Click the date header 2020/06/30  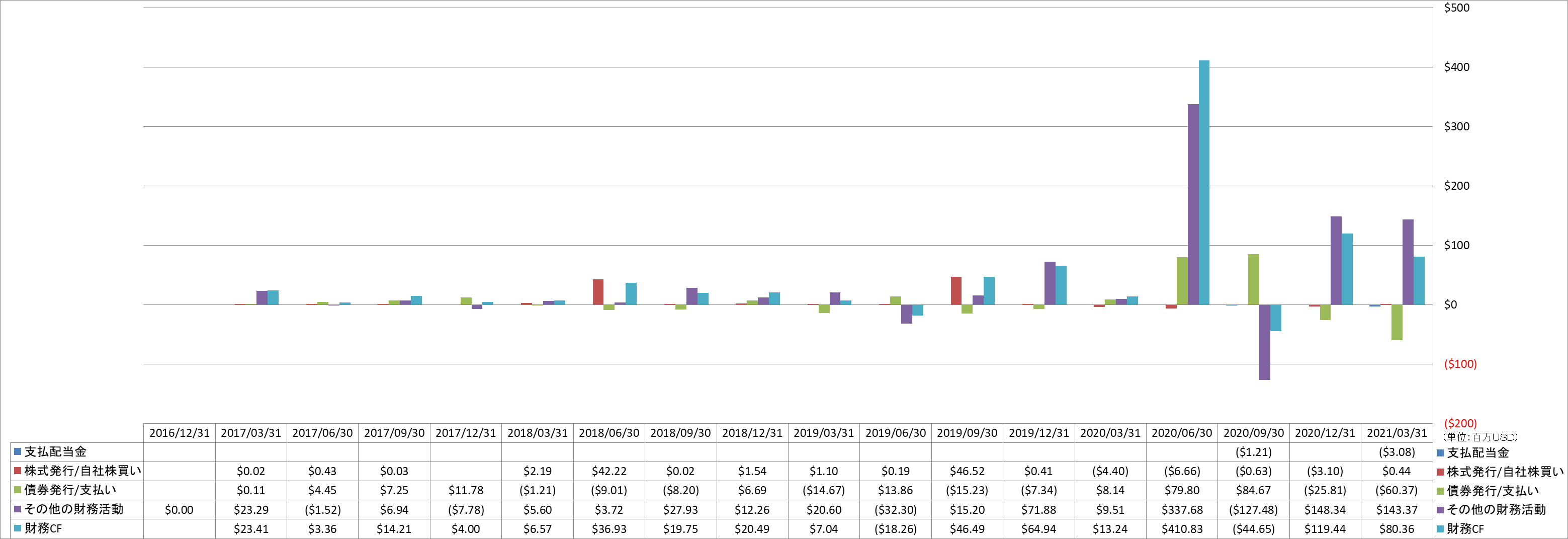(1182, 433)
